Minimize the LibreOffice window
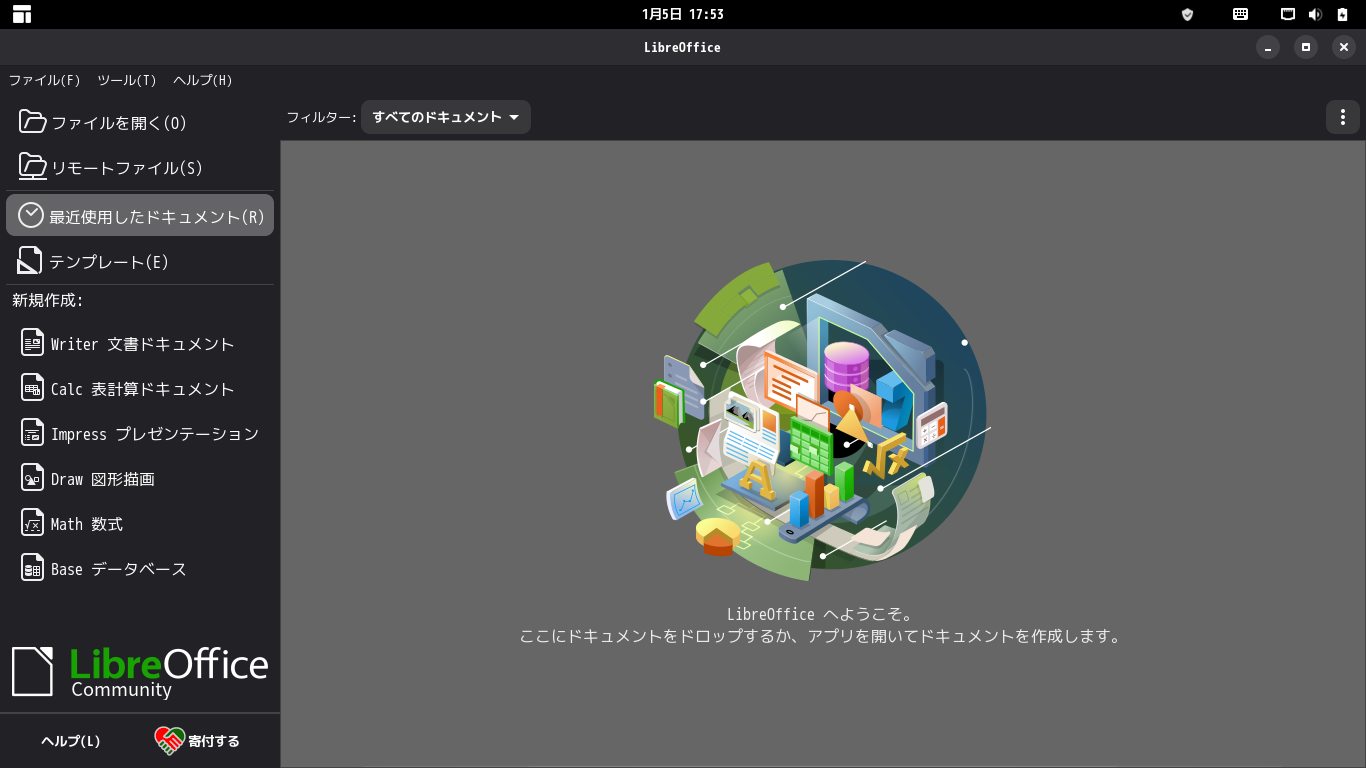This screenshot has height=768, width=1366. click(x=1268, y=47)
